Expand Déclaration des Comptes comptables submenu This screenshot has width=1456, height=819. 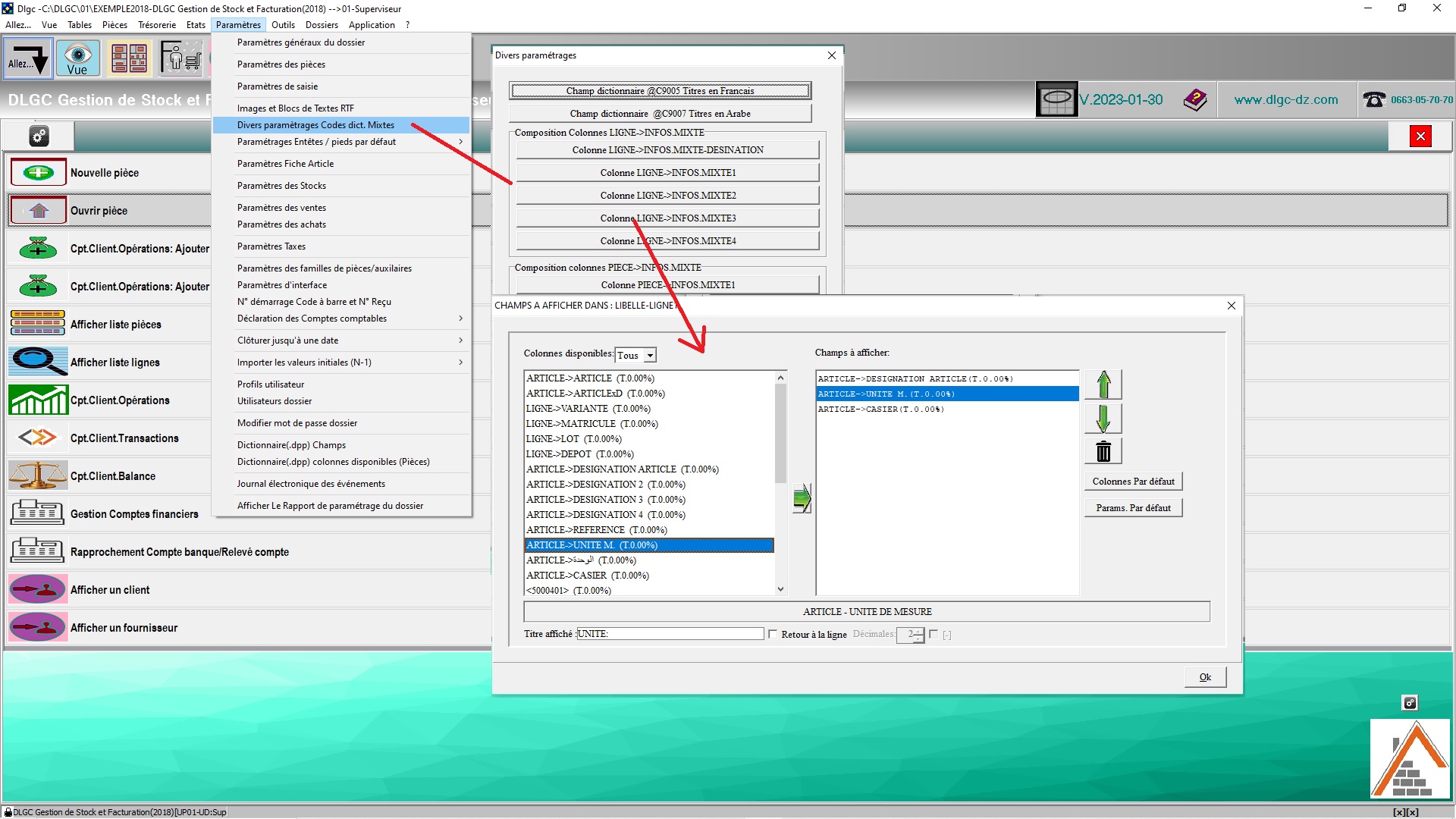click(341, 318)
